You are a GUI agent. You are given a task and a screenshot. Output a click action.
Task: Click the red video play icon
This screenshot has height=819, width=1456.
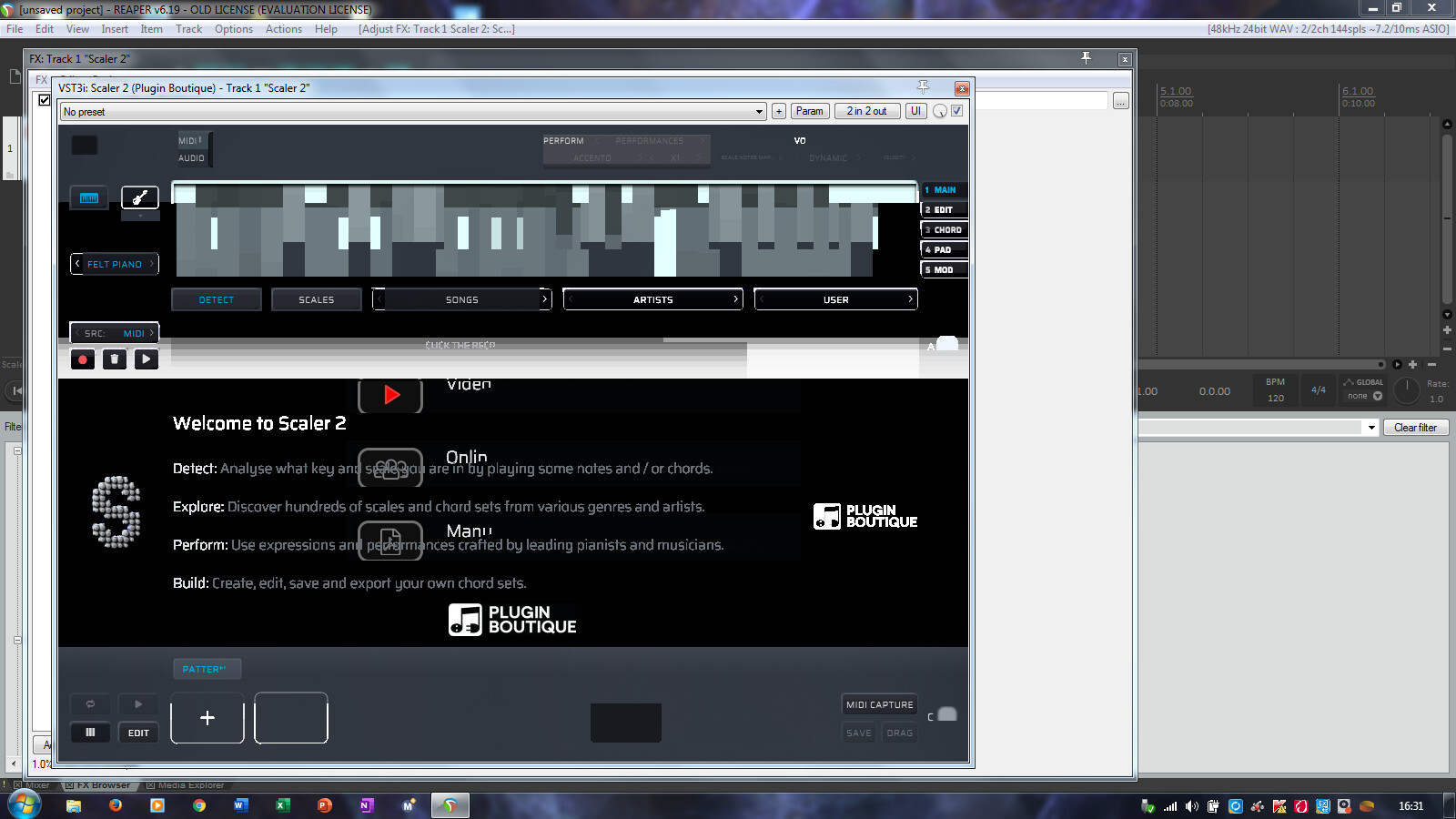pyautogui.click(x=391, y=395)
